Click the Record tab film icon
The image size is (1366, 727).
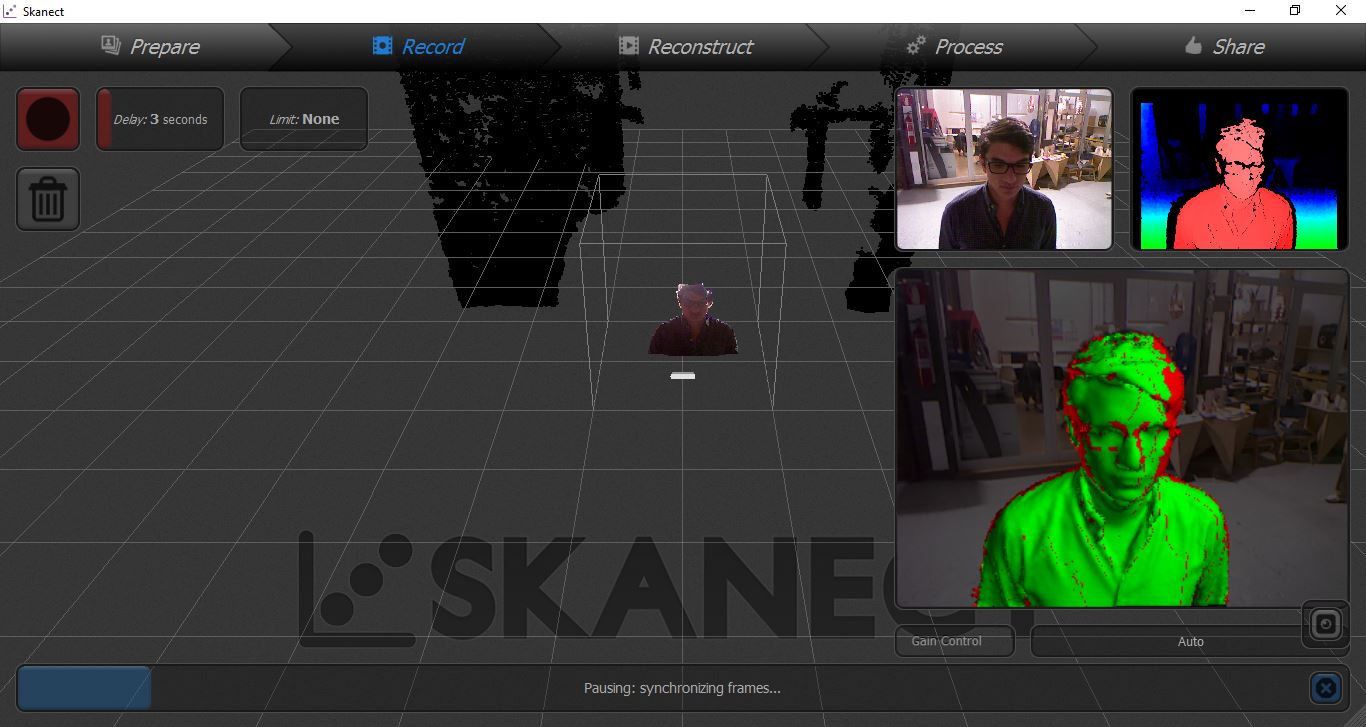pyautogui.click(x=382, y=45)
